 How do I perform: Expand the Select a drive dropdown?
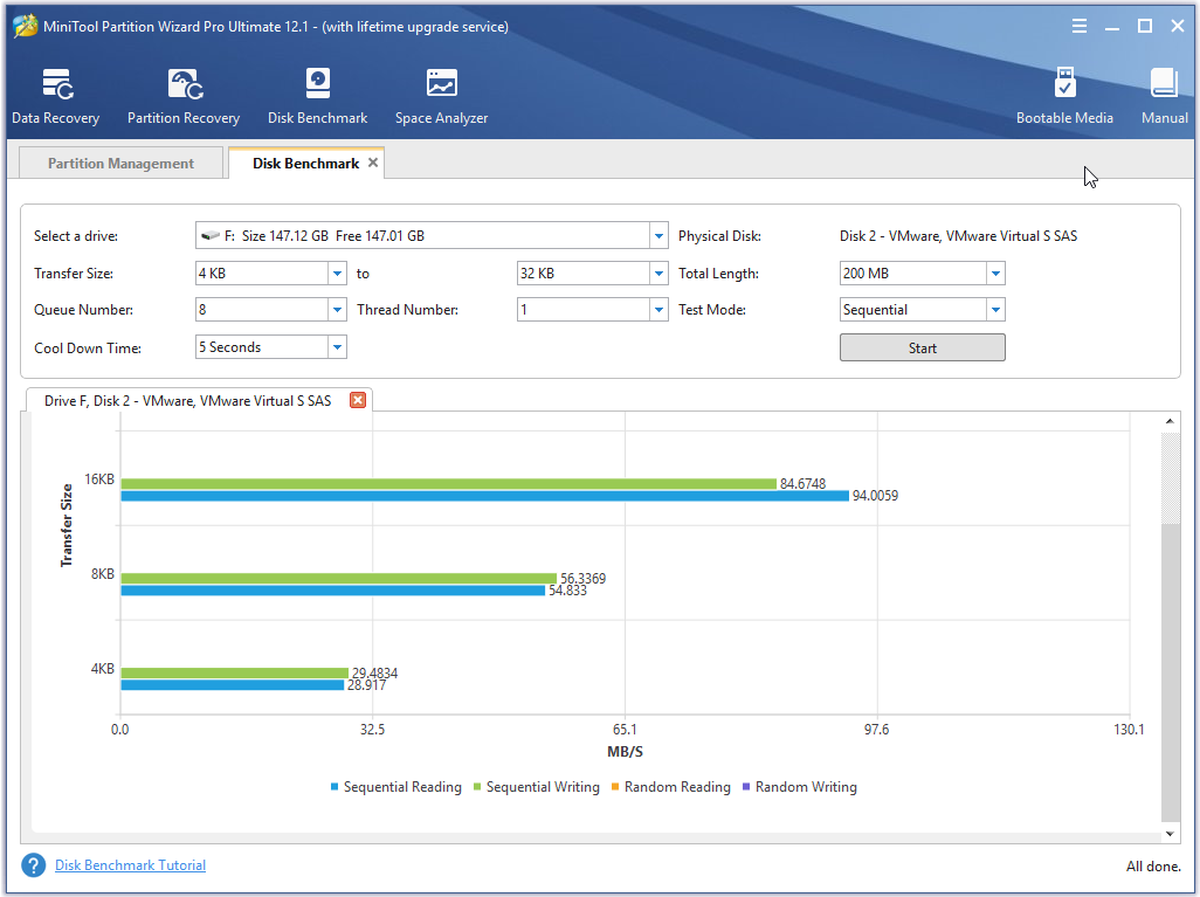pos(659,236)
